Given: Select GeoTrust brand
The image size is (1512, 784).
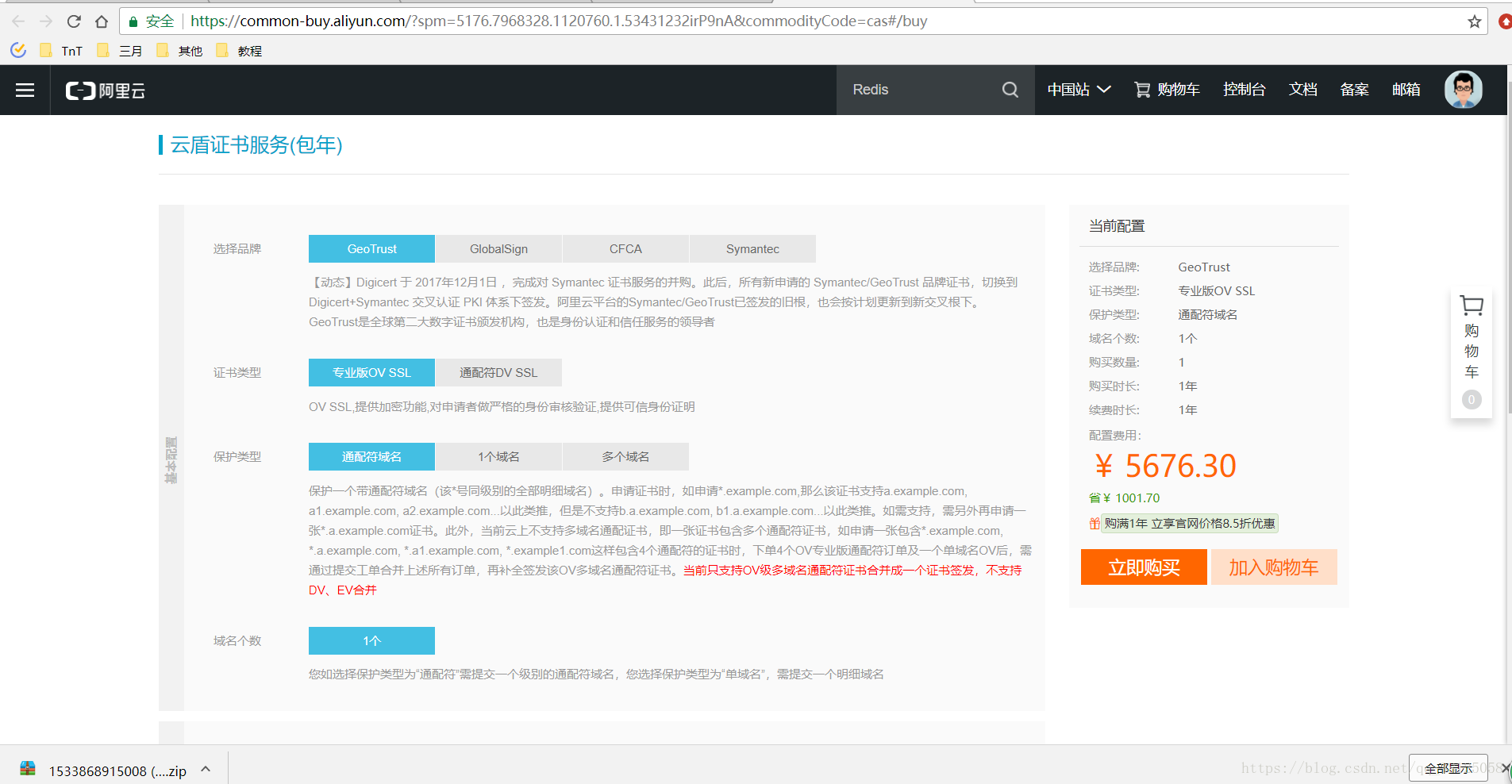Looking at the screenshot, I should [x=371, y=248].
